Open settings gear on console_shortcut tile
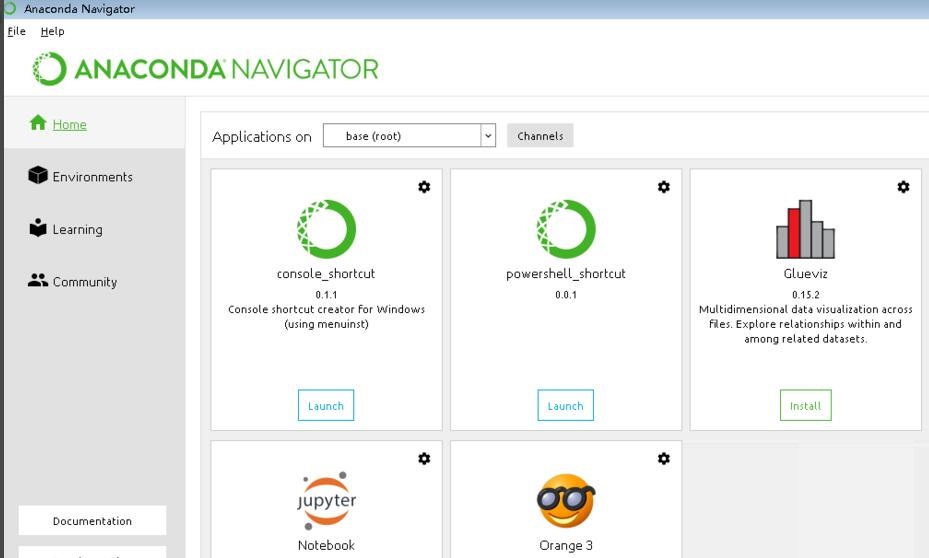This screenshot has height=558, width=929. click(424, 187)
